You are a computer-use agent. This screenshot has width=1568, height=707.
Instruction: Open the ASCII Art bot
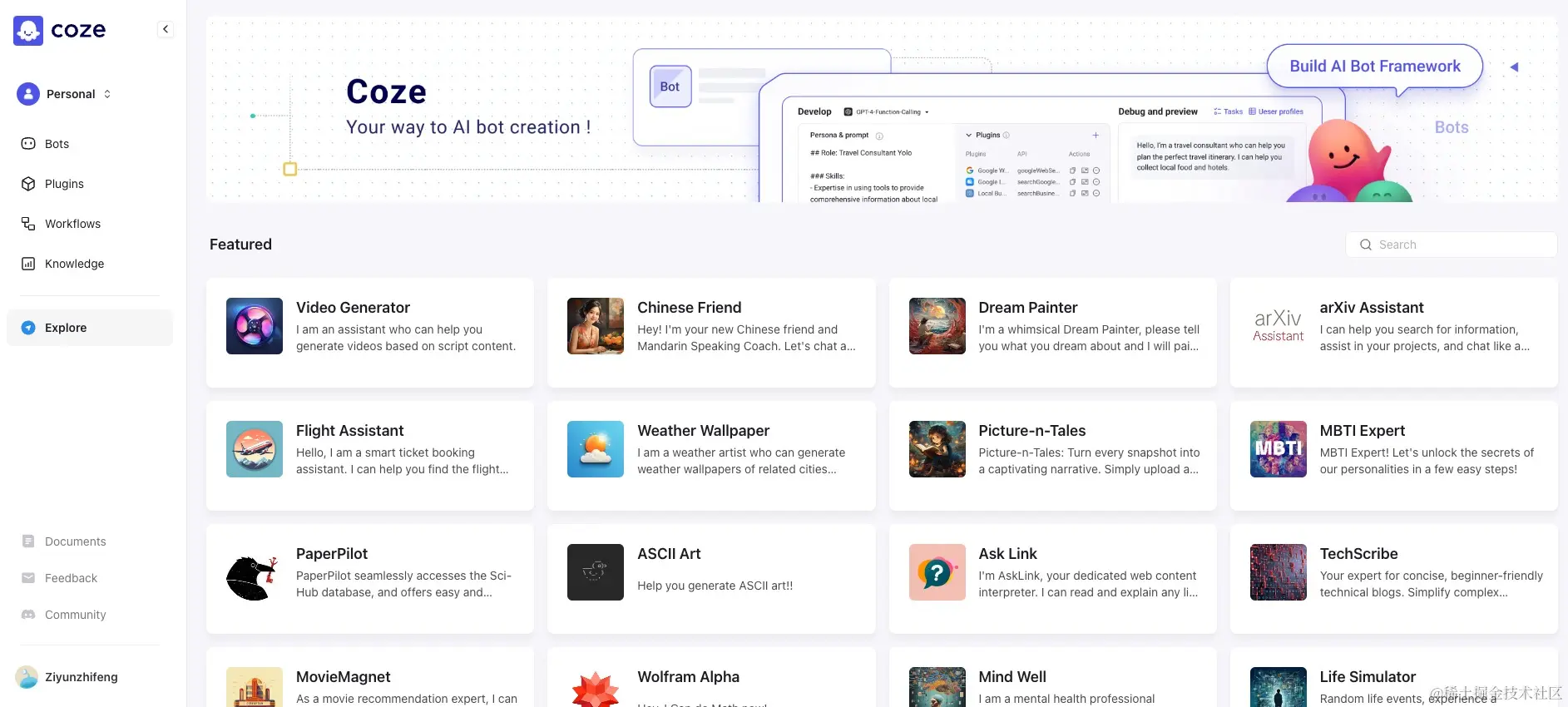tap(711, 579)
